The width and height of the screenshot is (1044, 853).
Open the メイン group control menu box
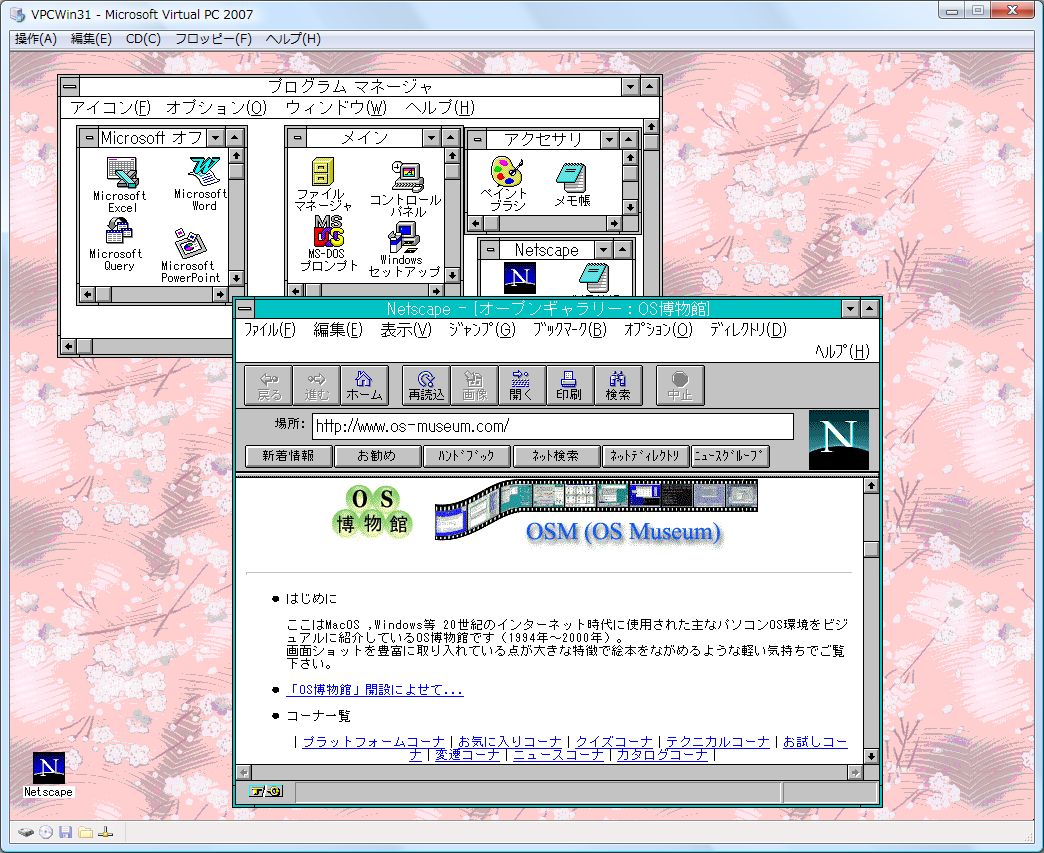point(297,138)
